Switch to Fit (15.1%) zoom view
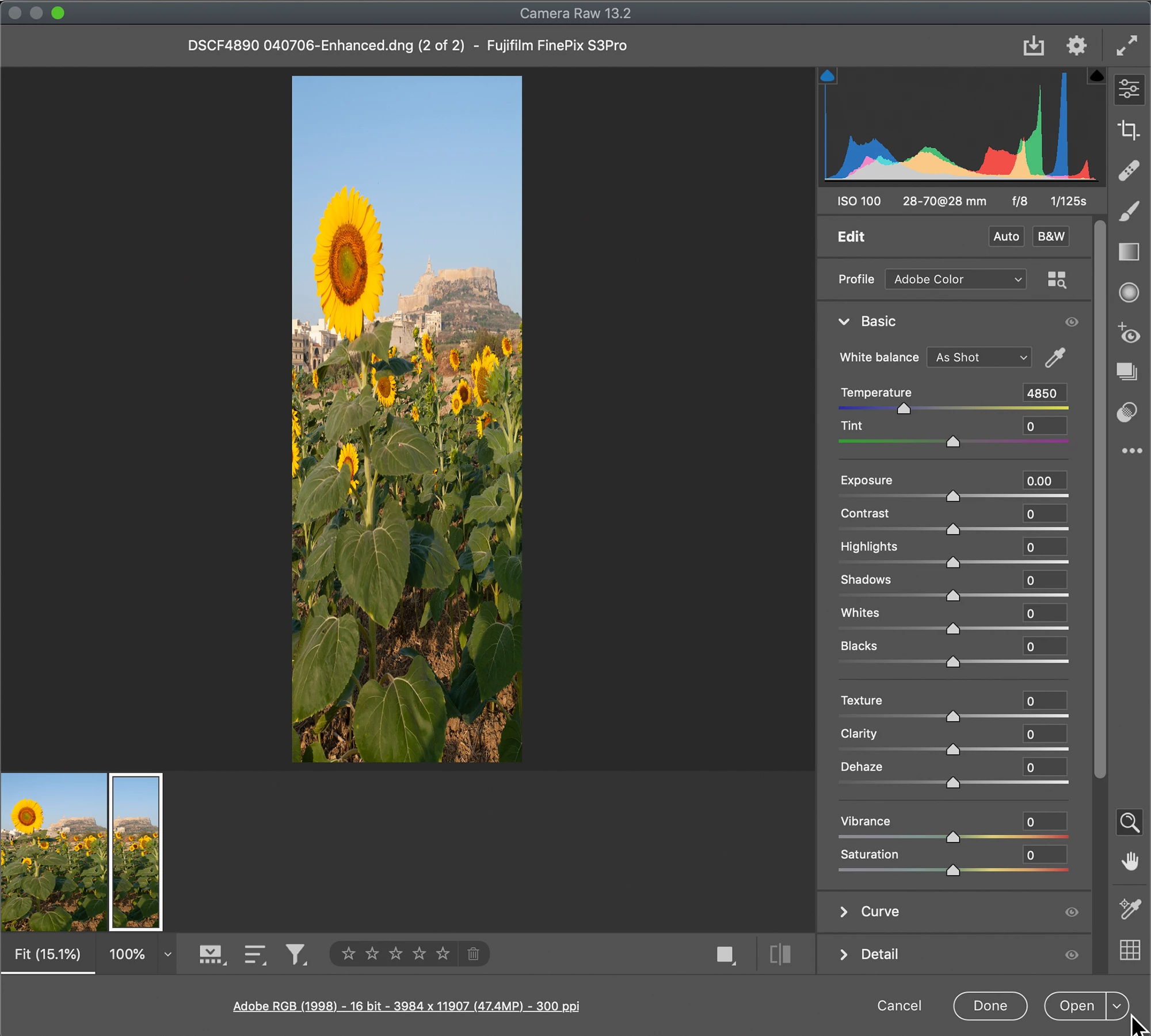 48,954
